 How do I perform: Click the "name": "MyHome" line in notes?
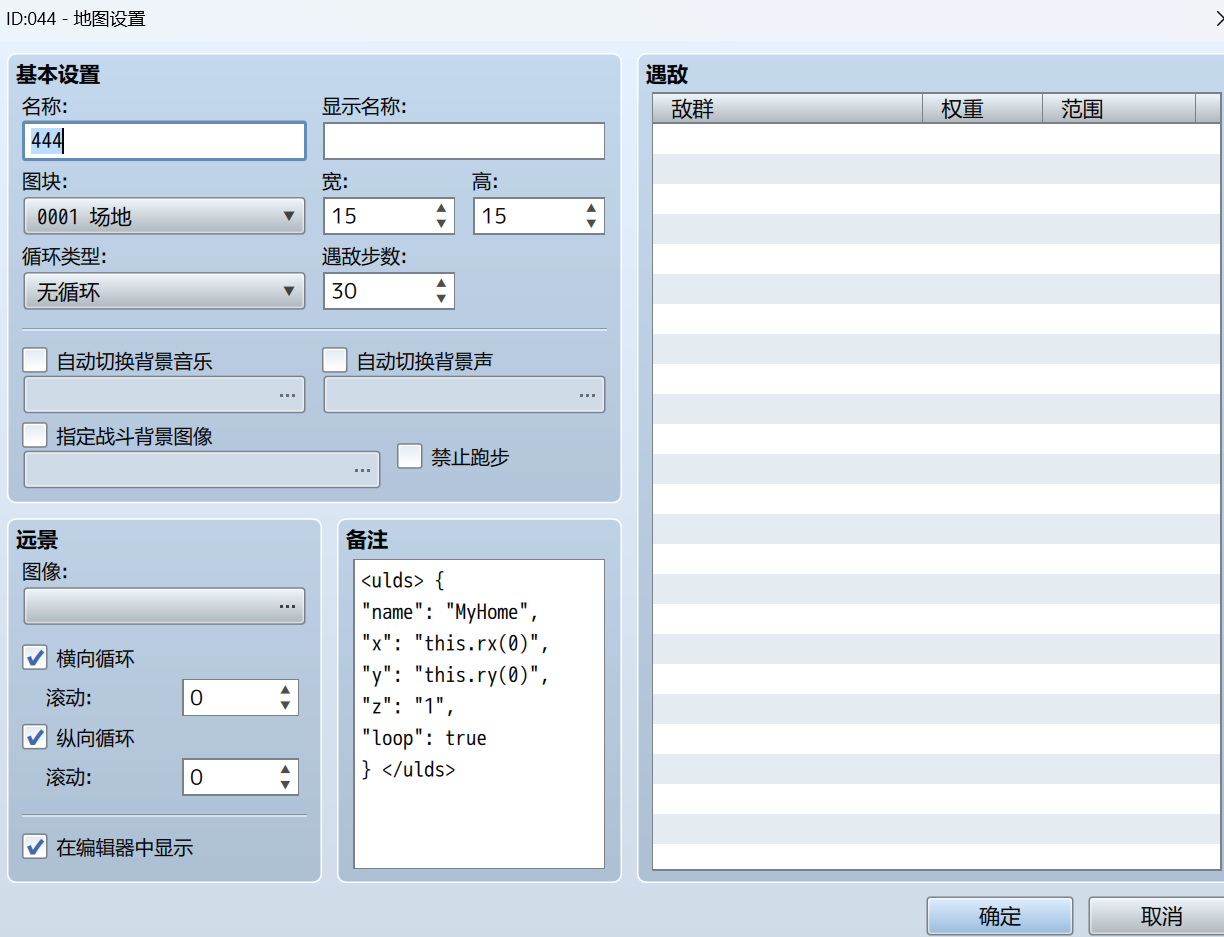450,612
